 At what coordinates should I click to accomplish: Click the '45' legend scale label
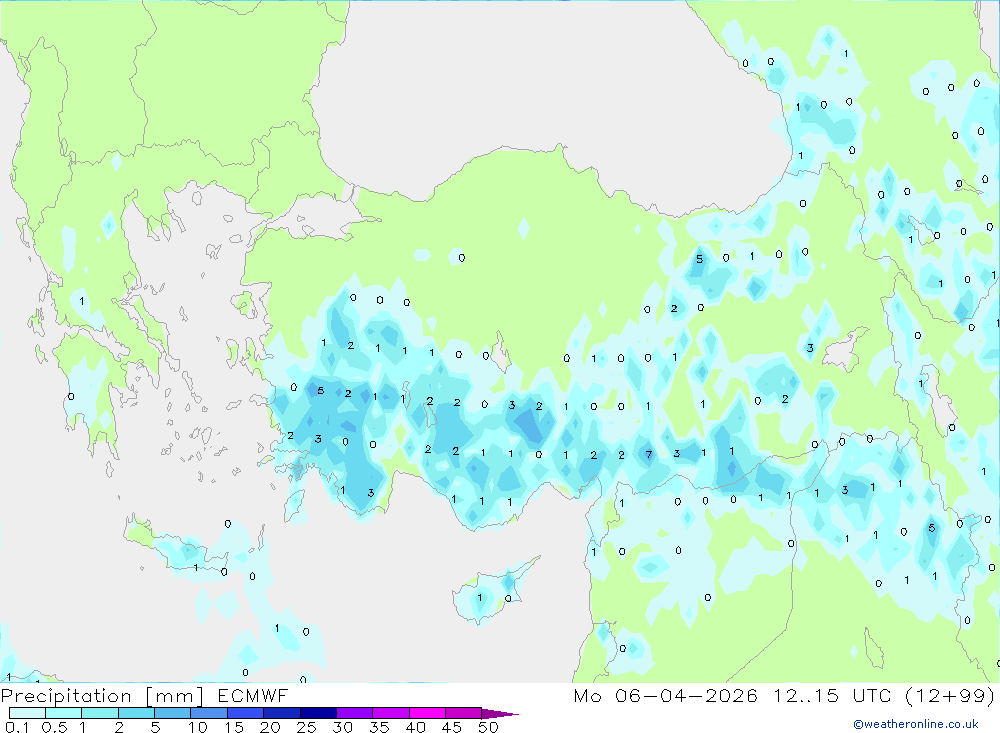(452, 727)
